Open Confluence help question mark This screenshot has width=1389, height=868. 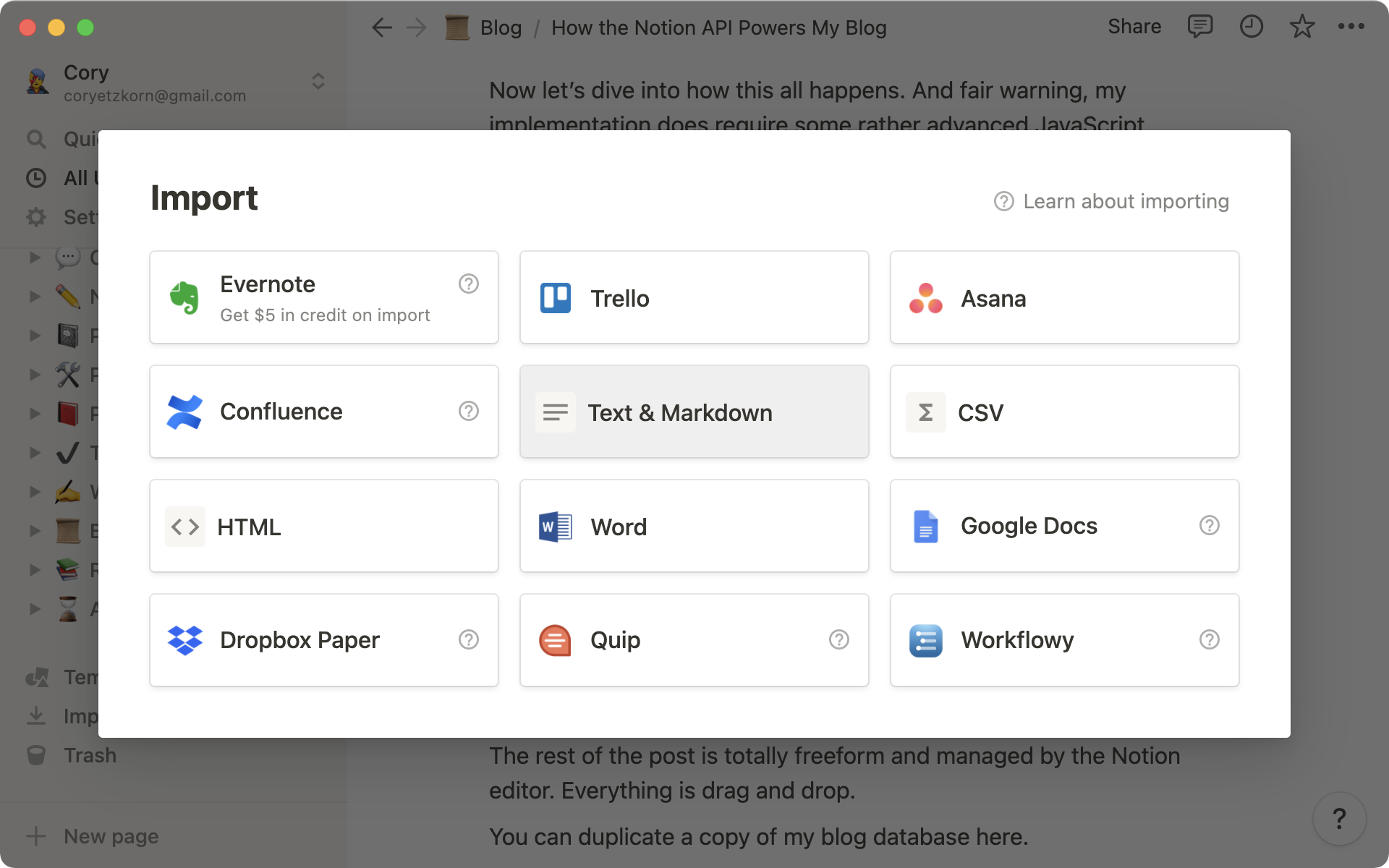pos(469,411)
